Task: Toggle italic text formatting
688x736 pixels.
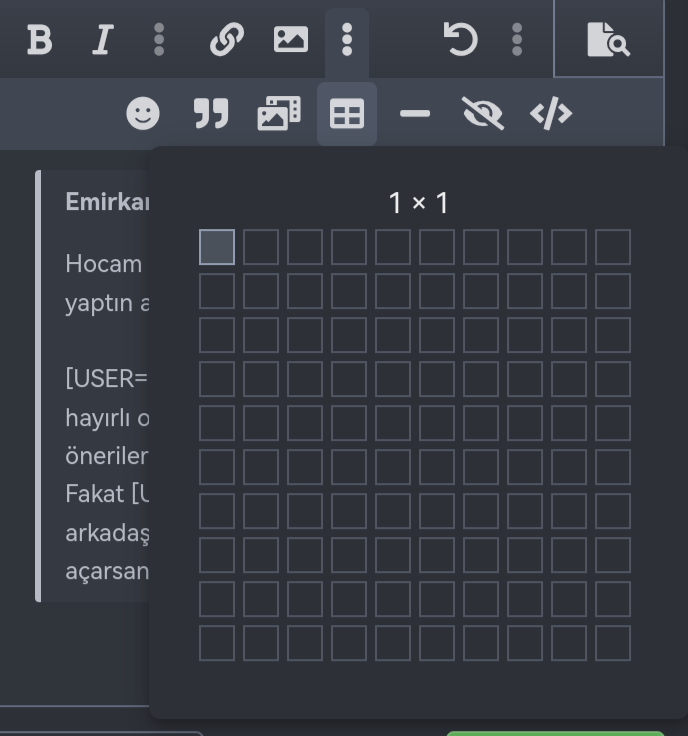Action: click(102, 40)
